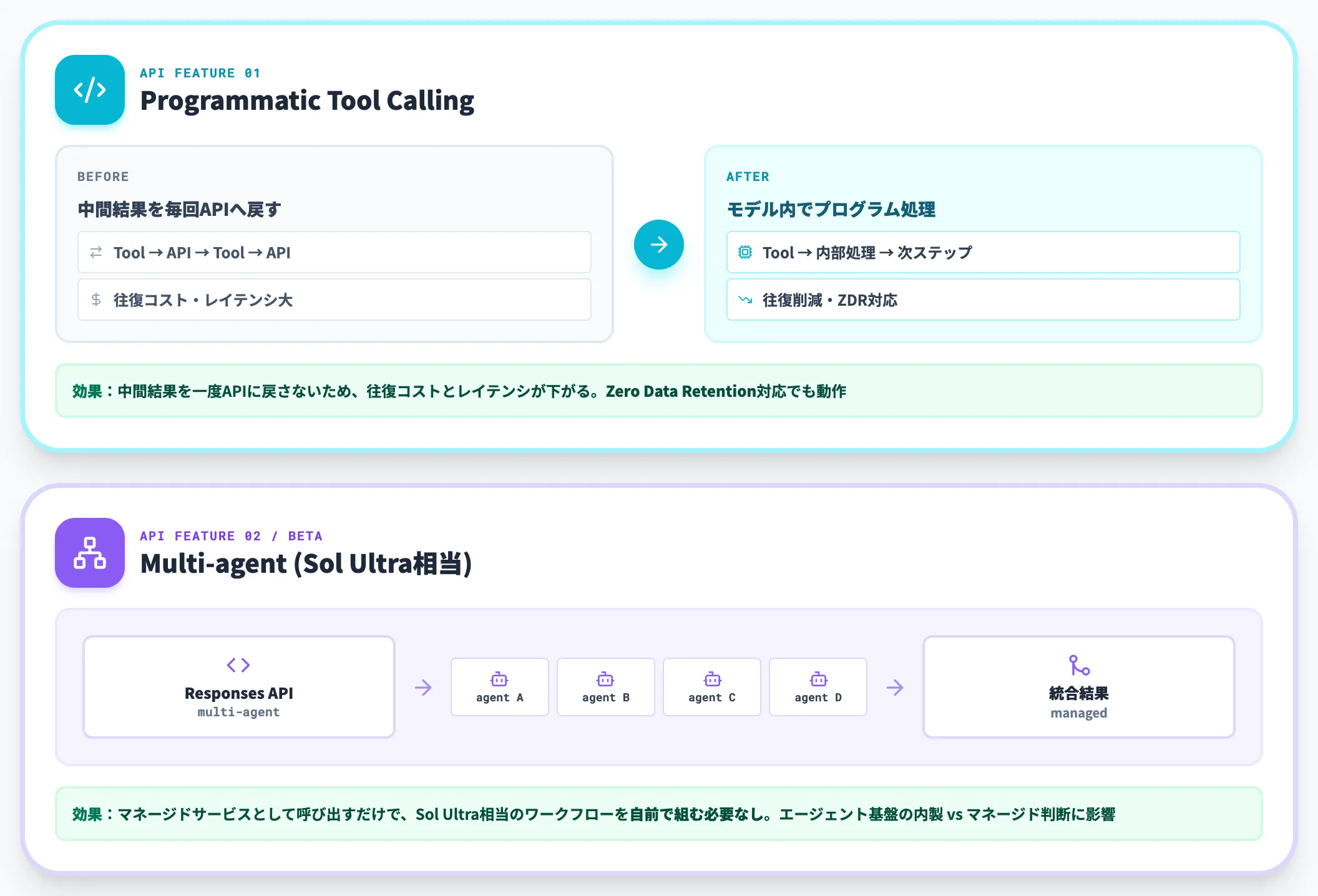Screen dimensions: 1318x896
Task: Click the heading 中間結果を毎回APIへ戻す
Action: point(179,209)
